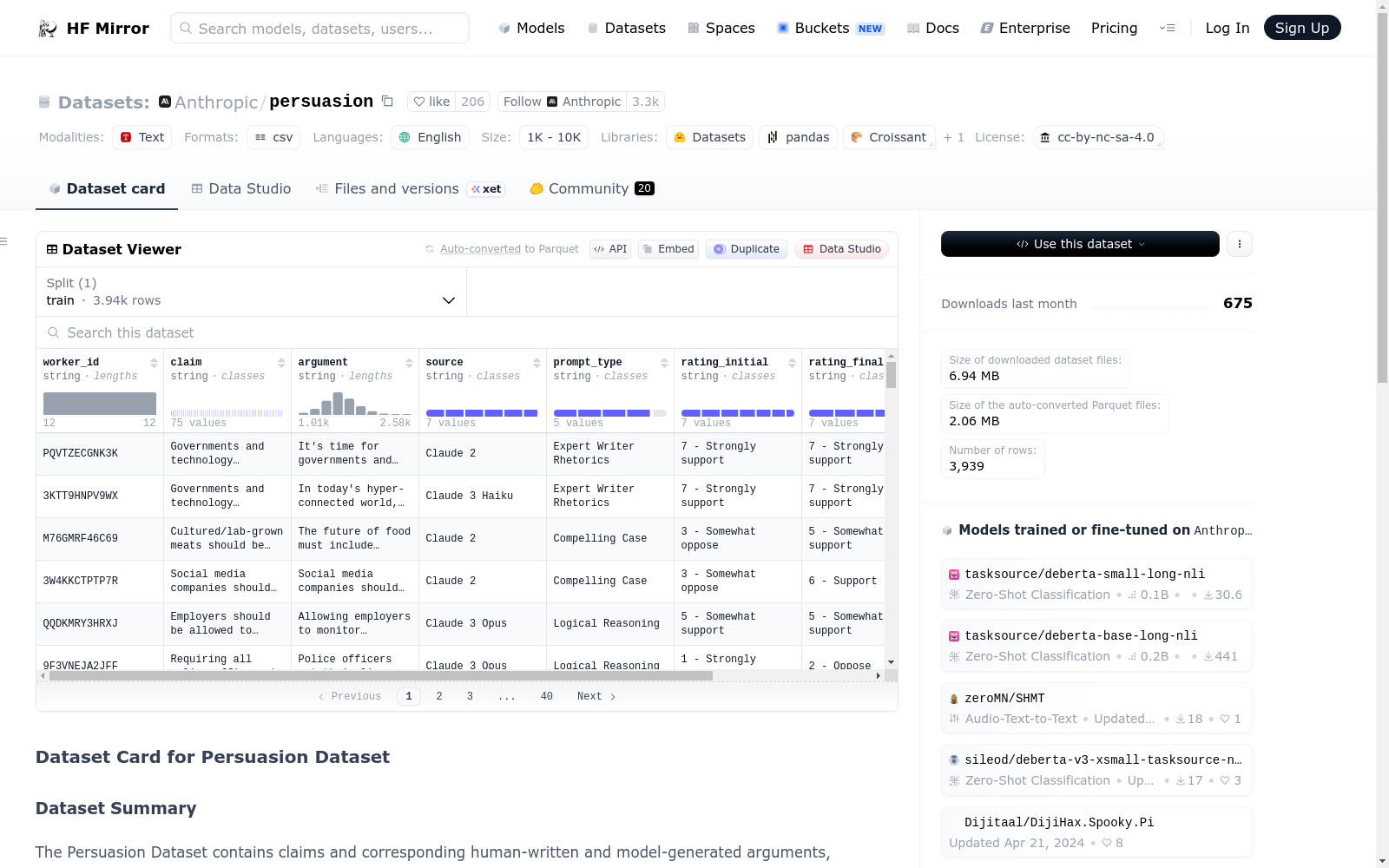Click the Text modality tag

tap(142, 137)
